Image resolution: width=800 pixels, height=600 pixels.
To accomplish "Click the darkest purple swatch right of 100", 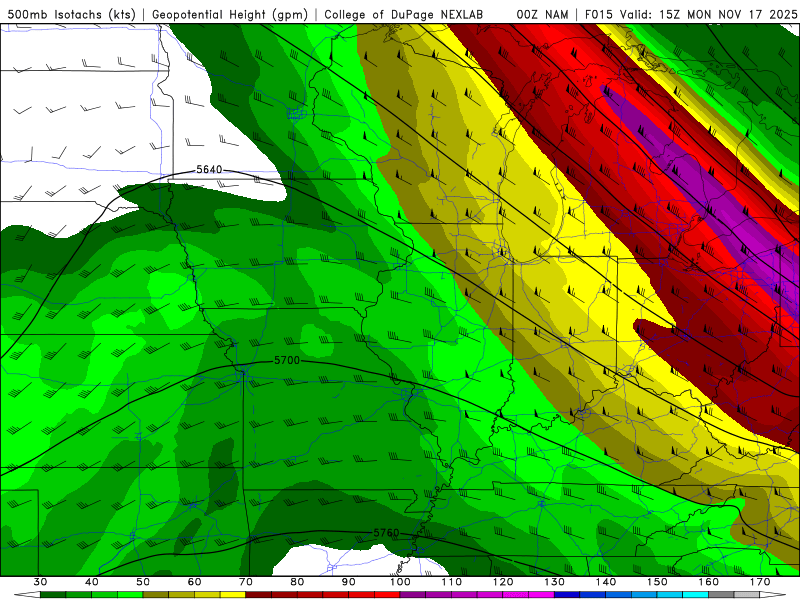I will pyautogui.click(x=413, y=594).
